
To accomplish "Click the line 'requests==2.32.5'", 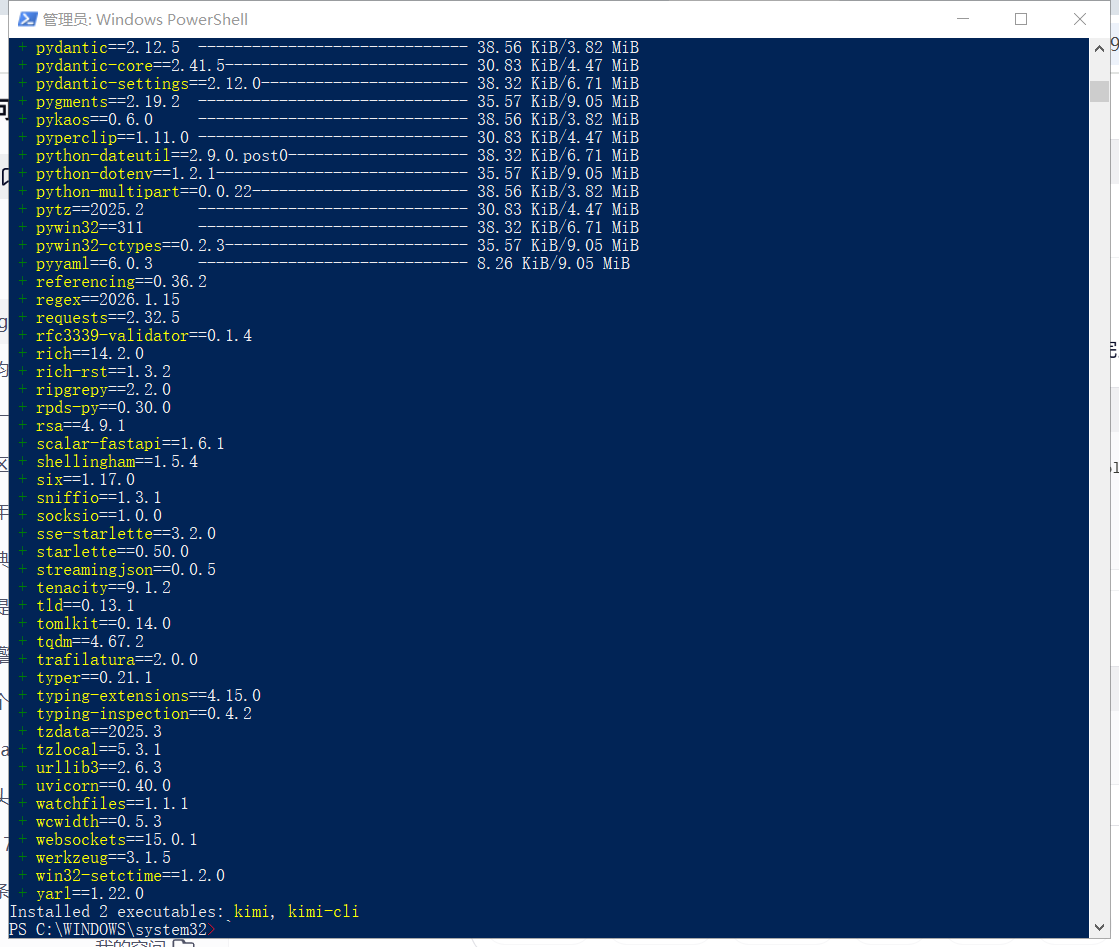I will [x=108, y=318].
